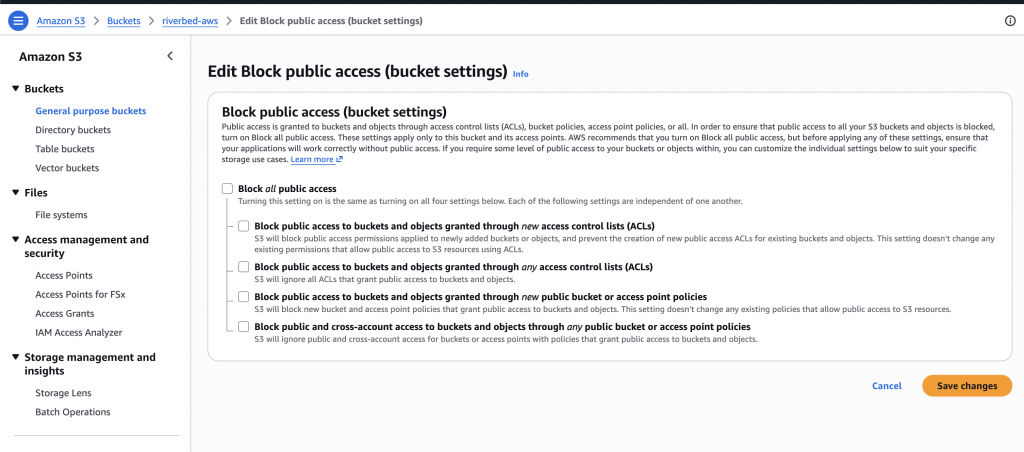Viewport: 1024px width, 452px height.
Task: Check Block public access through new ACLs
Action: pos(244,226)
